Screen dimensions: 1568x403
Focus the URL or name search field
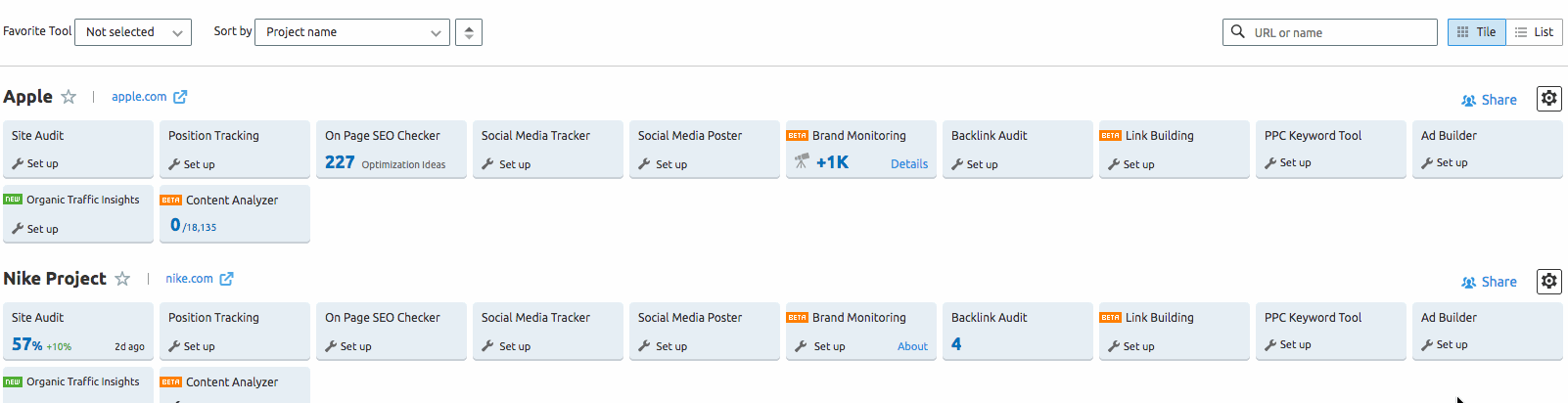pos(1330,32)
